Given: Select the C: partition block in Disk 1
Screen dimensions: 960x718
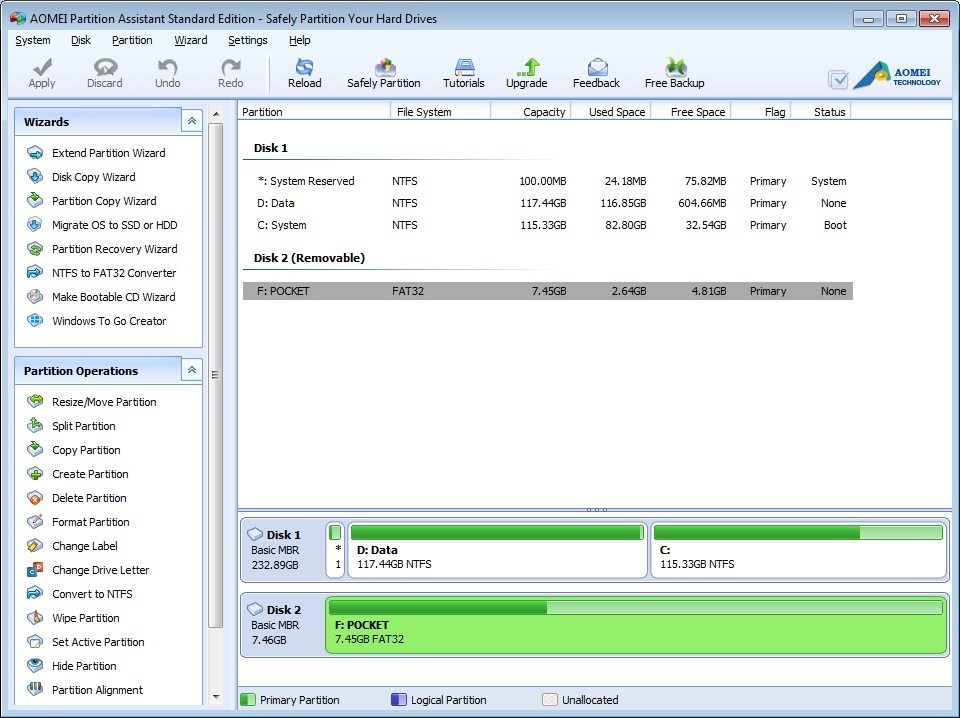Looking at the screenshot, I should (798, 550).
